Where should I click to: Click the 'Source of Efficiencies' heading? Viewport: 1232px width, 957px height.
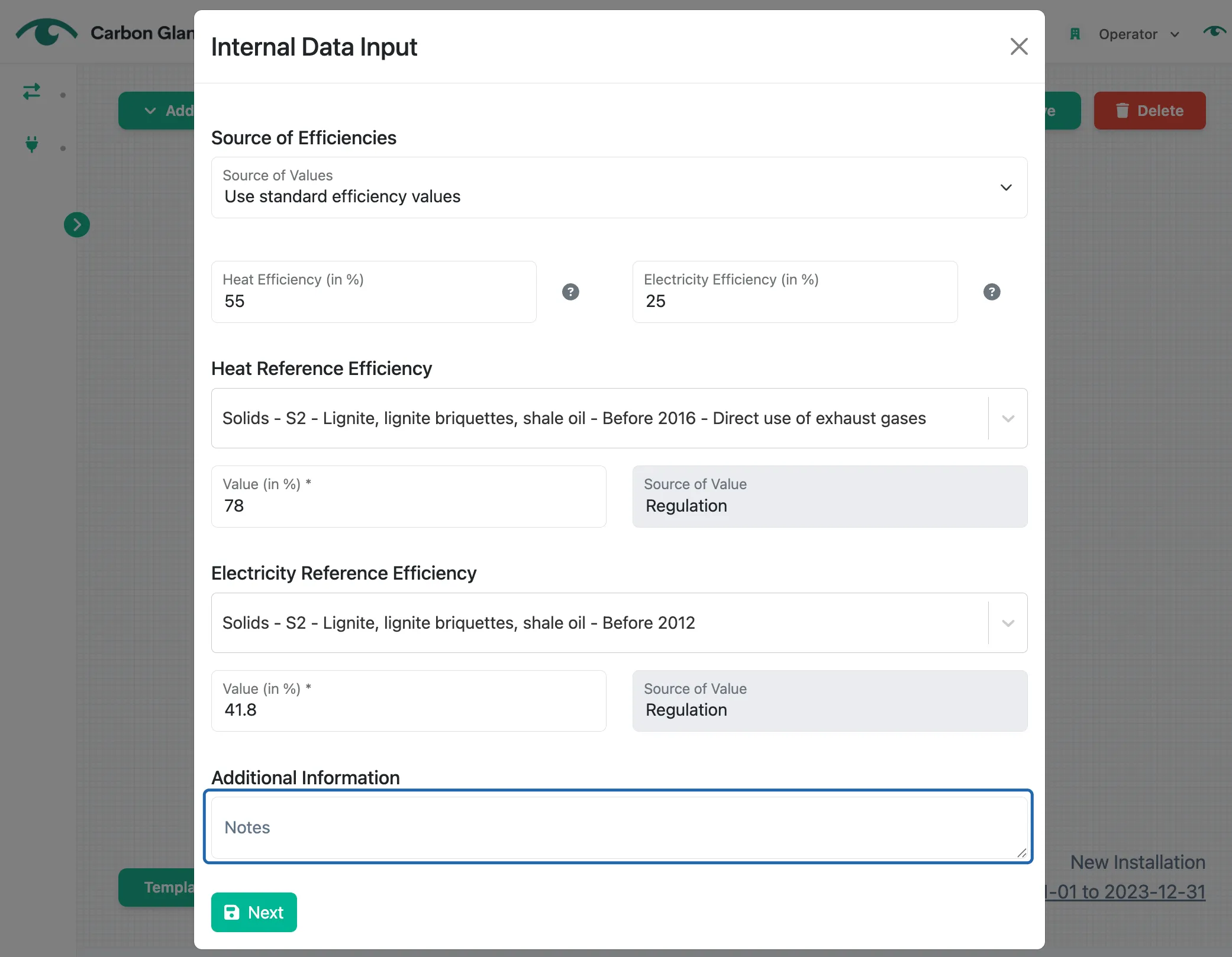(x=304, y=138)
